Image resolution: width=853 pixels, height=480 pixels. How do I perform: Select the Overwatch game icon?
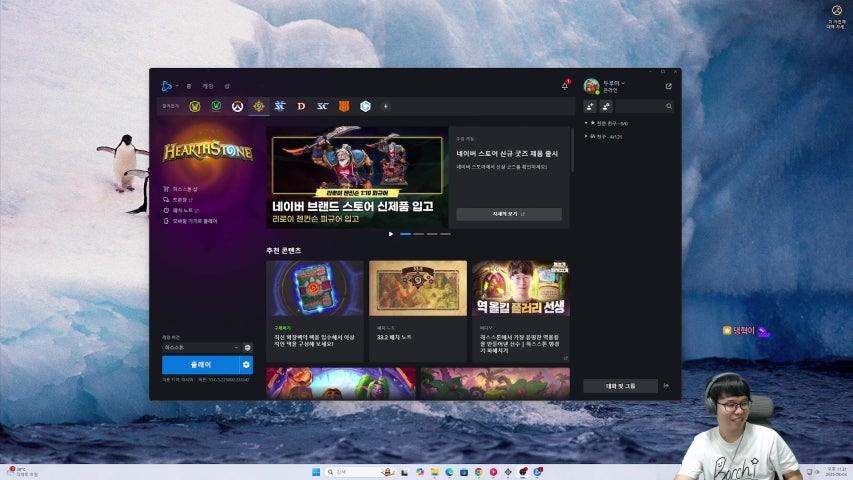237,106
